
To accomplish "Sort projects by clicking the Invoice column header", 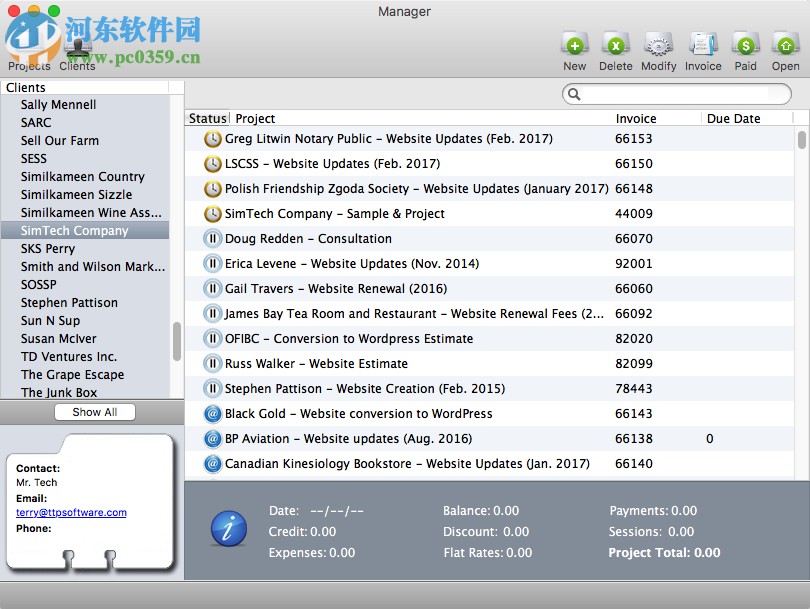I will [x=637, y=118].
